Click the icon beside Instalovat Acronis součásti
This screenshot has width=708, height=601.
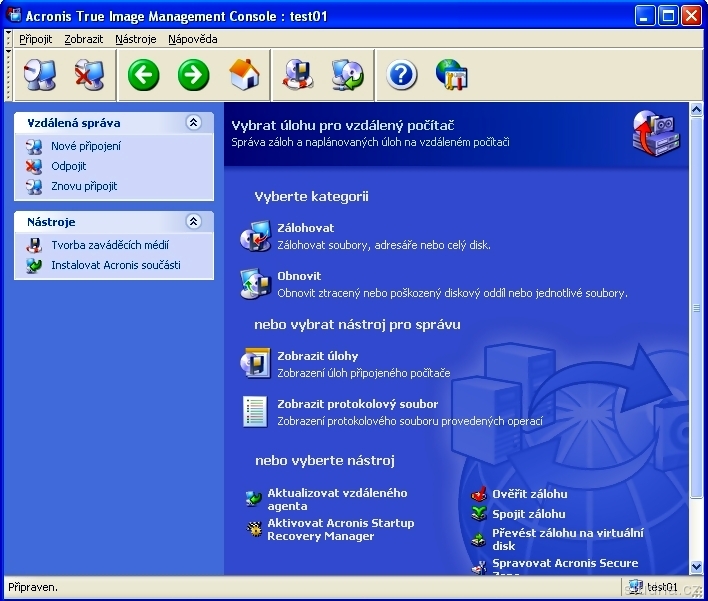coord(34,266)
